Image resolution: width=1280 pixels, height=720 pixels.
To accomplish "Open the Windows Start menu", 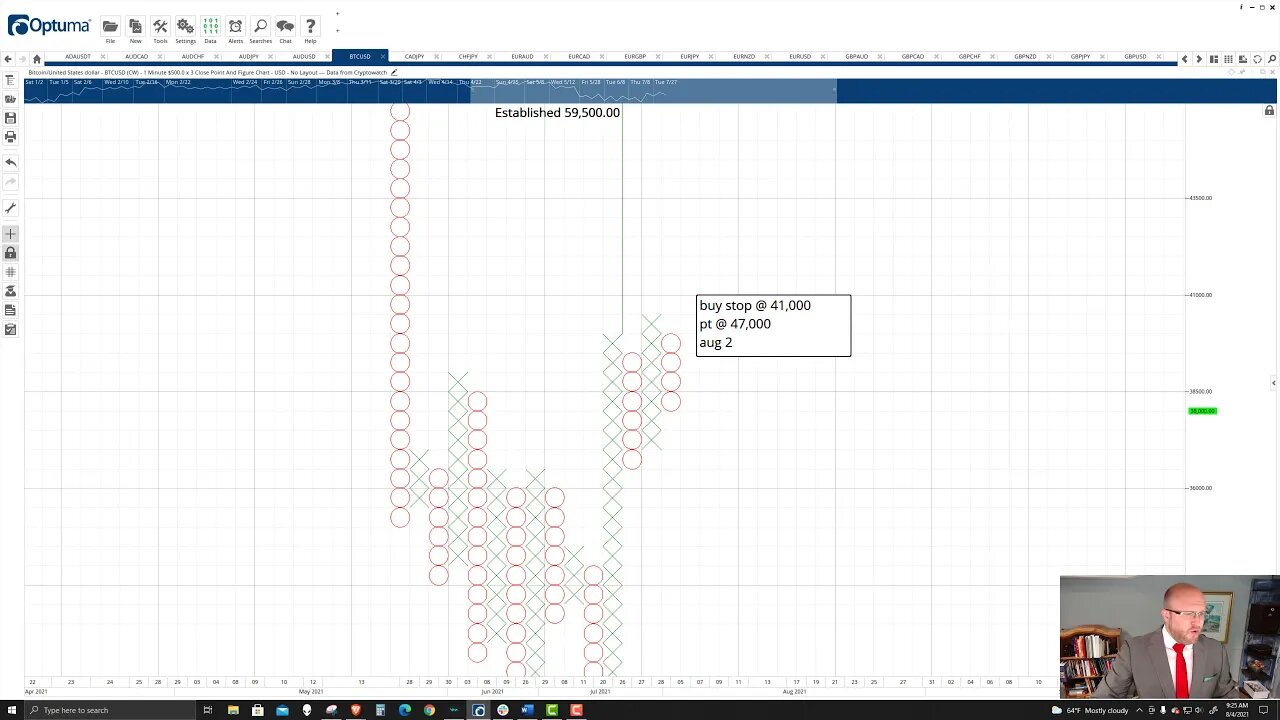I will click(x=12, y=710).
